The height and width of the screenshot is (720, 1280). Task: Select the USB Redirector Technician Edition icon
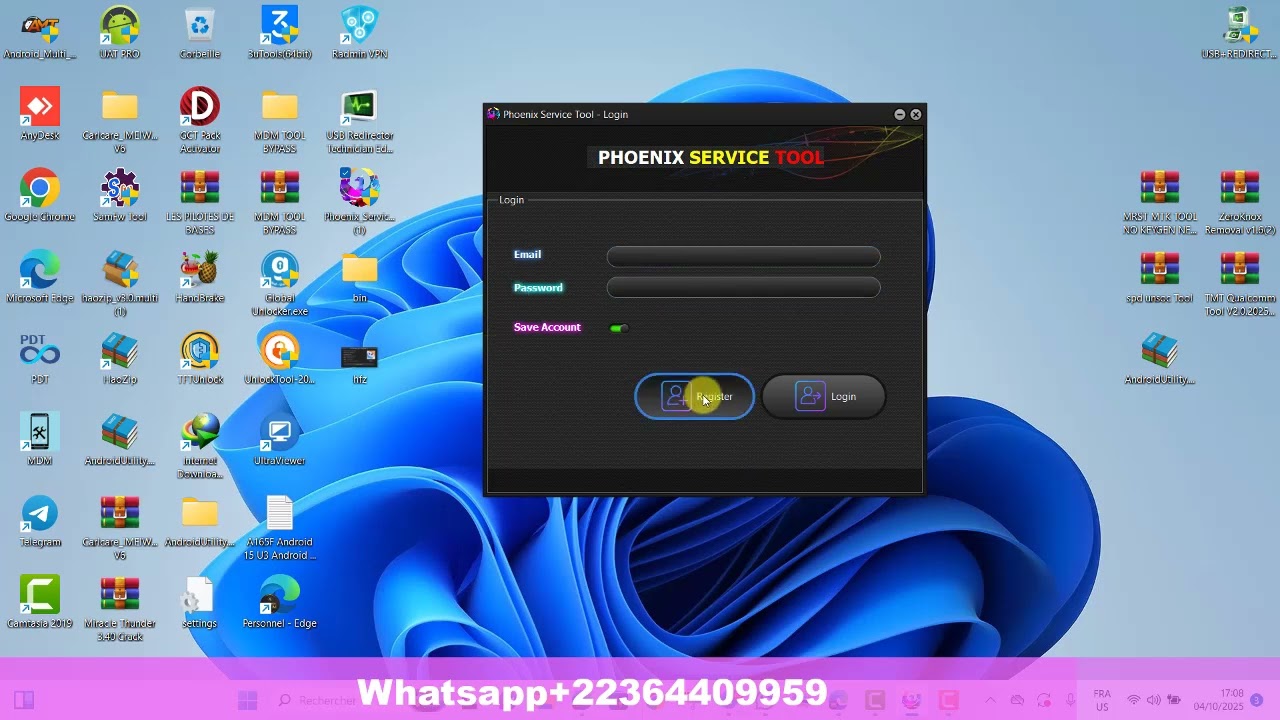(x=360, y=120)
